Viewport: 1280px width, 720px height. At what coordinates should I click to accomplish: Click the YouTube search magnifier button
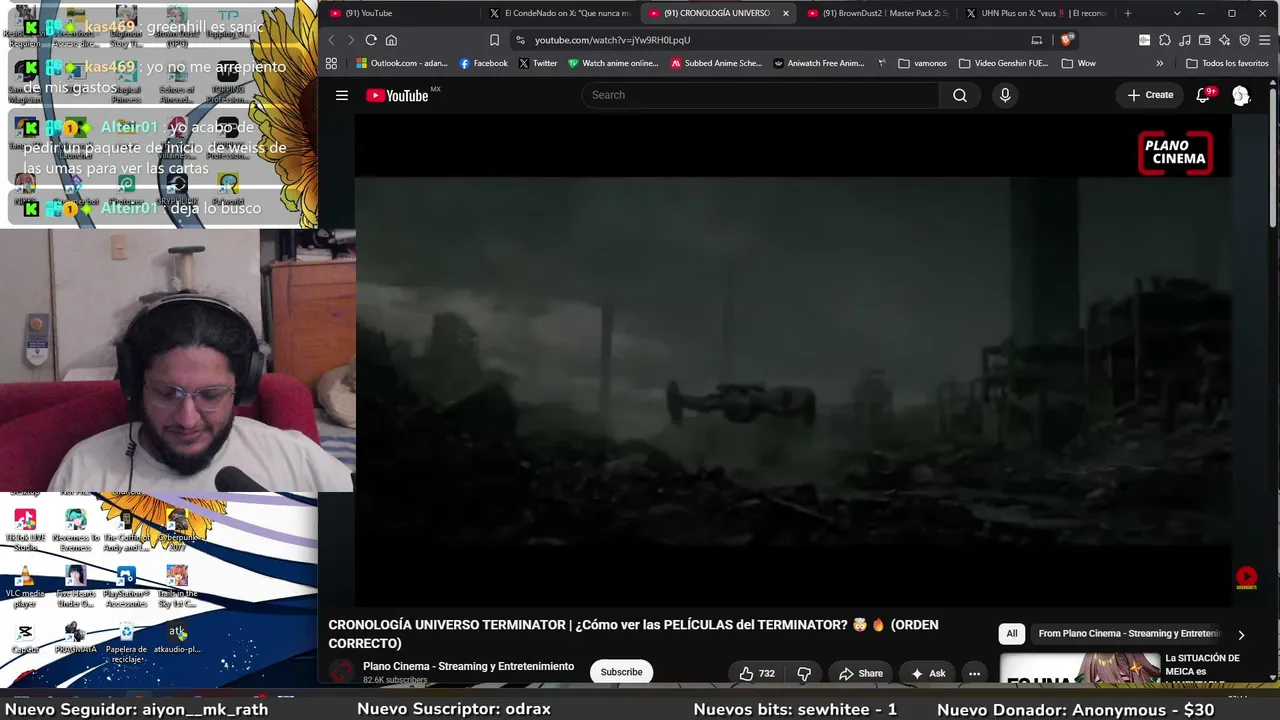point(960,95)
